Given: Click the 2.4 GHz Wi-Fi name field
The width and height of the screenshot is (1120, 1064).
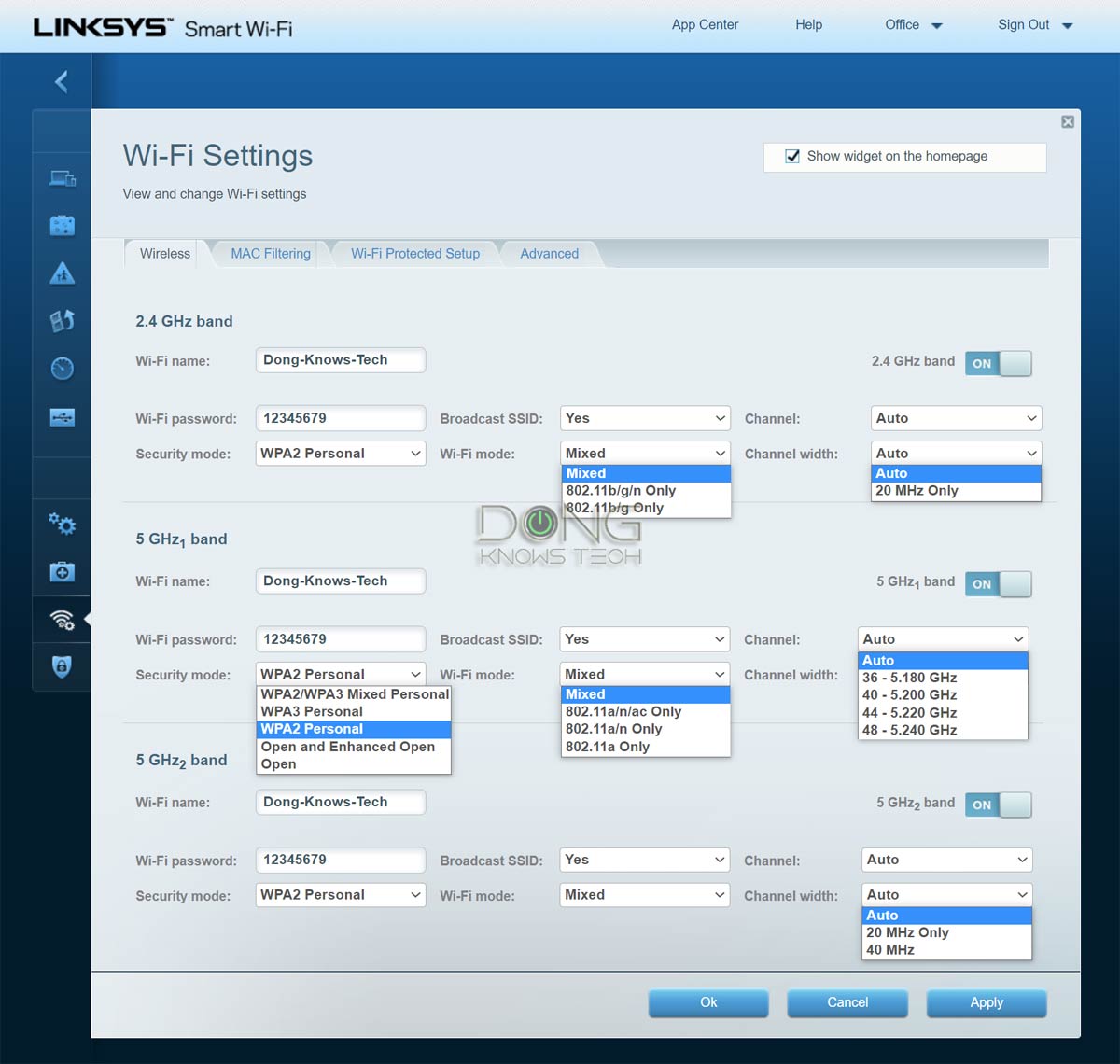Looking at the screenshot, I should pyautogui.click(x=341, y=360).
